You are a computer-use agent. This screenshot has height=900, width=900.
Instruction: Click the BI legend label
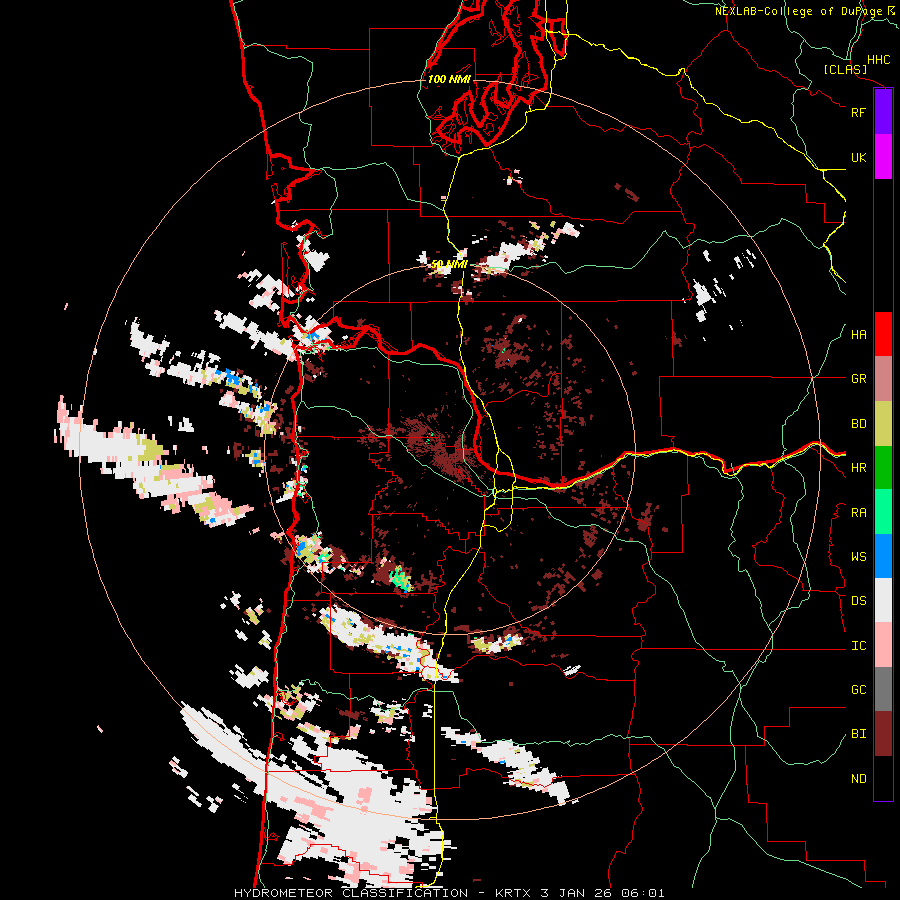[x=858, y=734]
